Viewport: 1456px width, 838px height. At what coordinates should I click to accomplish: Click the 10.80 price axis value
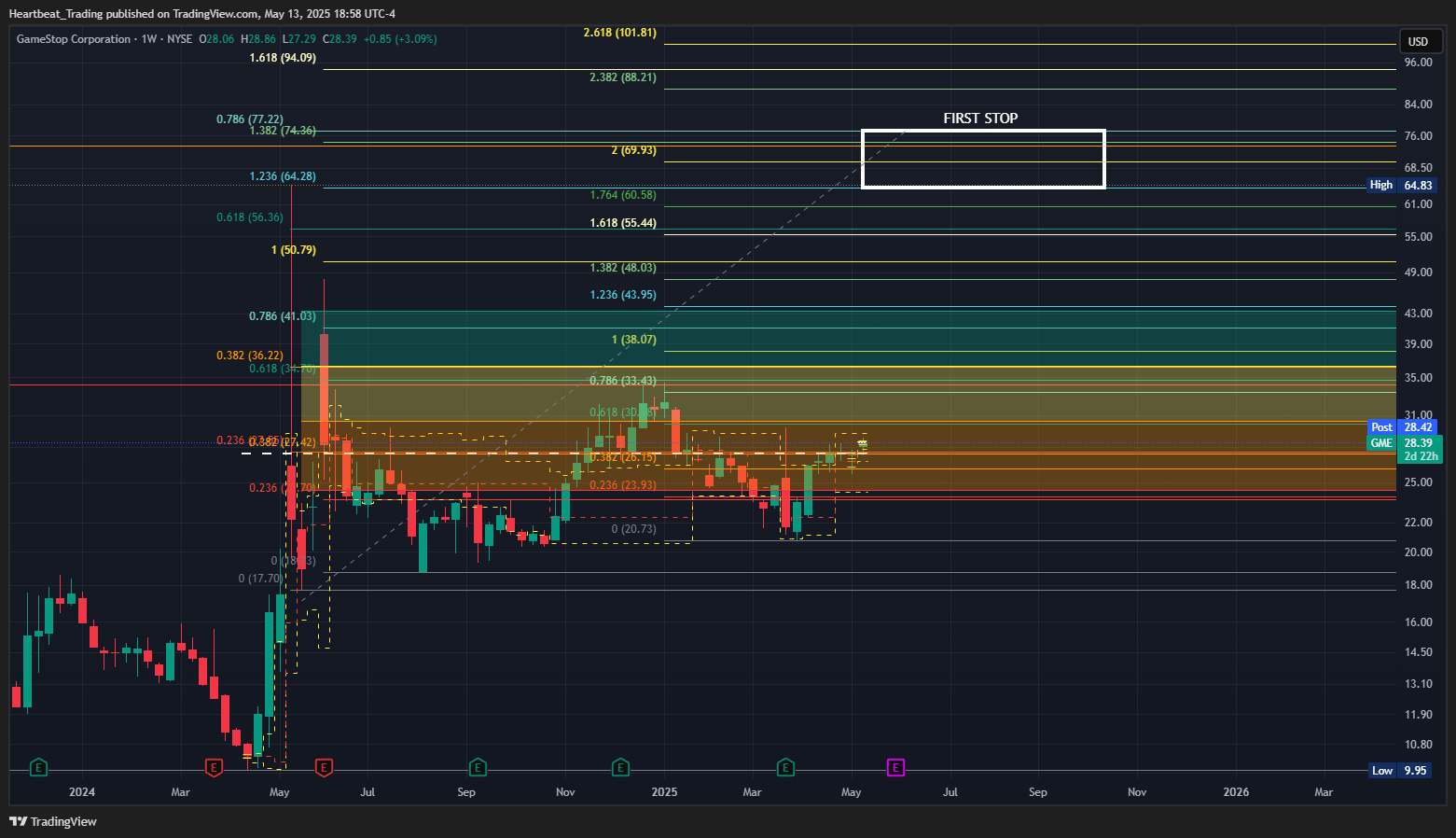pyautogui.click(x=1418, y=745)
